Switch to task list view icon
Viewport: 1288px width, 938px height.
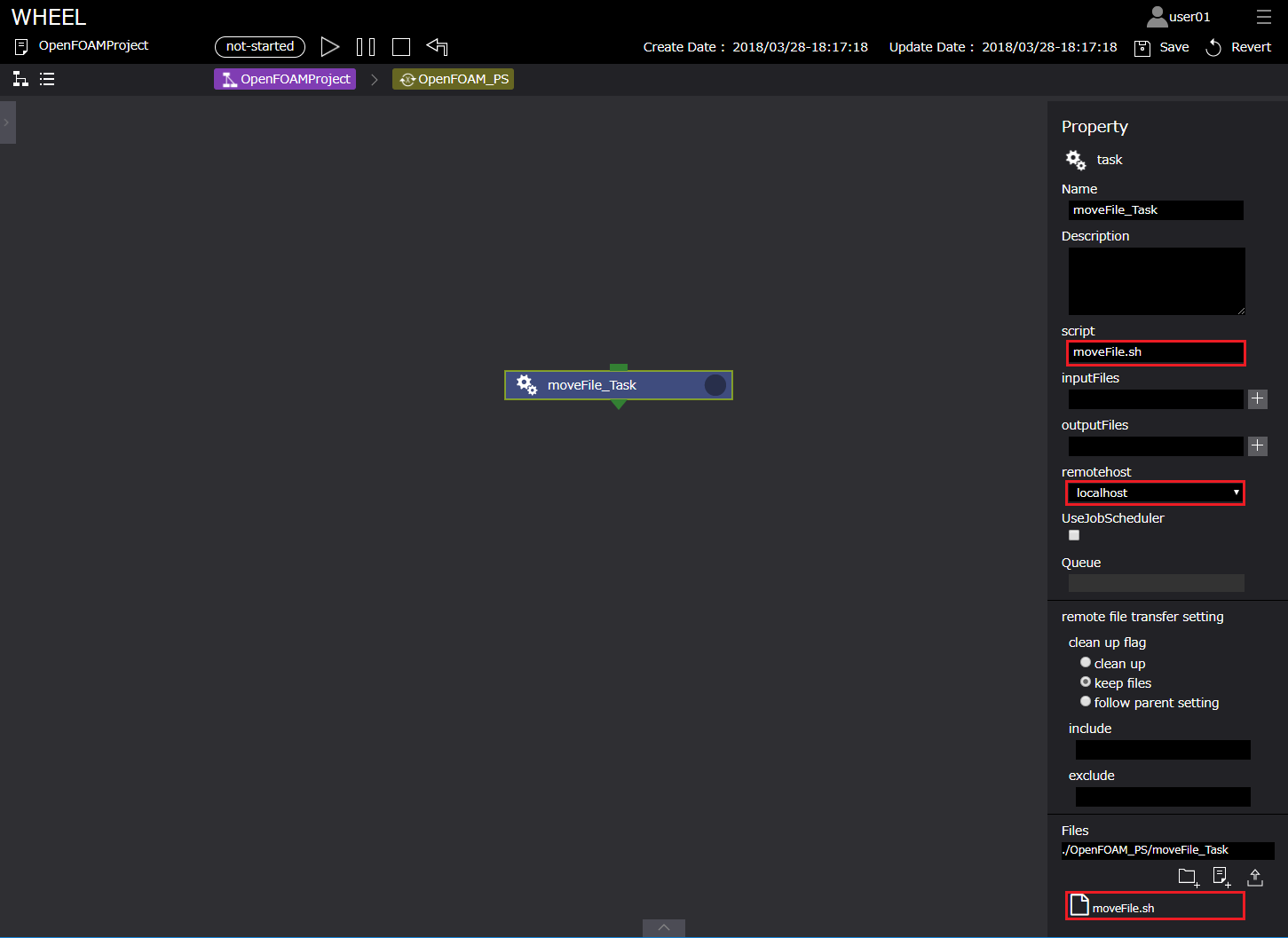click(x=47, y=79)
